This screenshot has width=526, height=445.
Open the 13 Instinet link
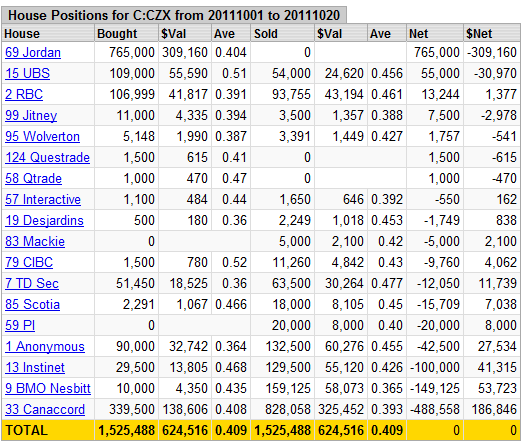(35, 368)
